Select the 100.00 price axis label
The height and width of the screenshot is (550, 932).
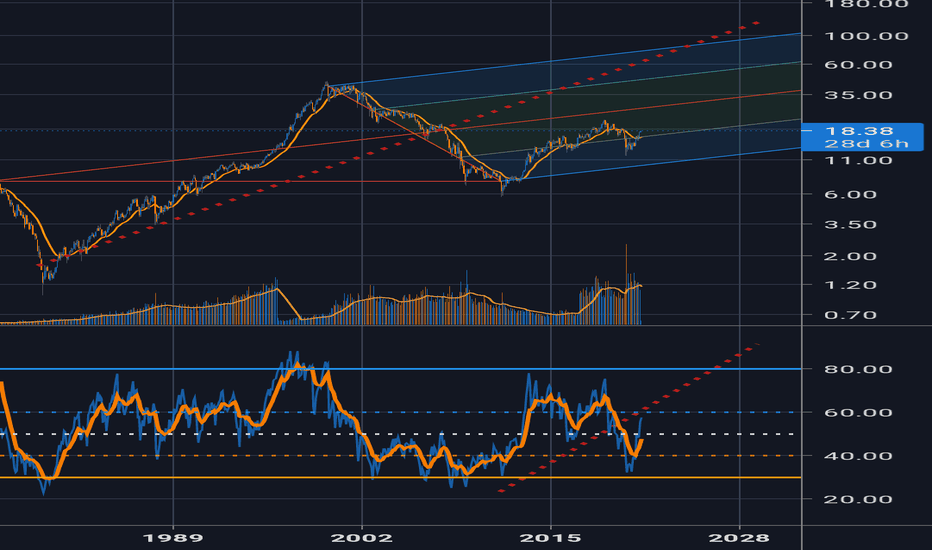tap(866, 36)
